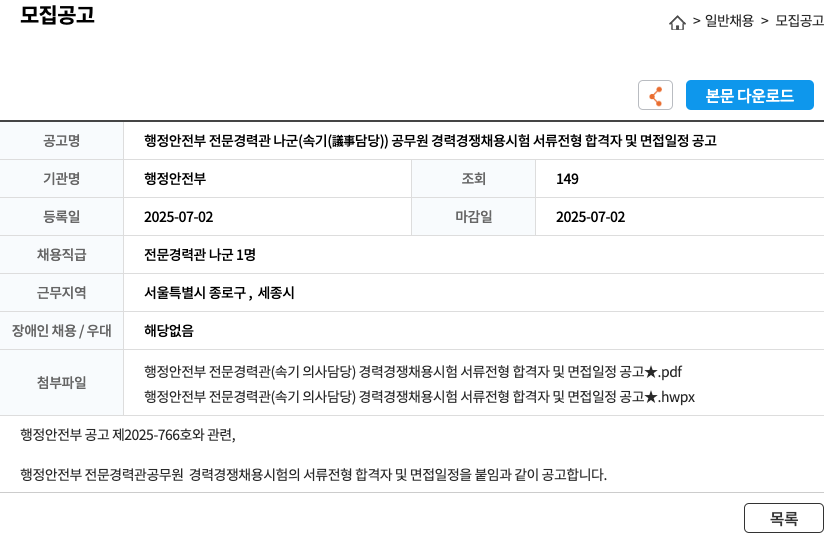Click the sentence ending with 공고합니다
Screen dimensions: 824x534
coord(313,475)
